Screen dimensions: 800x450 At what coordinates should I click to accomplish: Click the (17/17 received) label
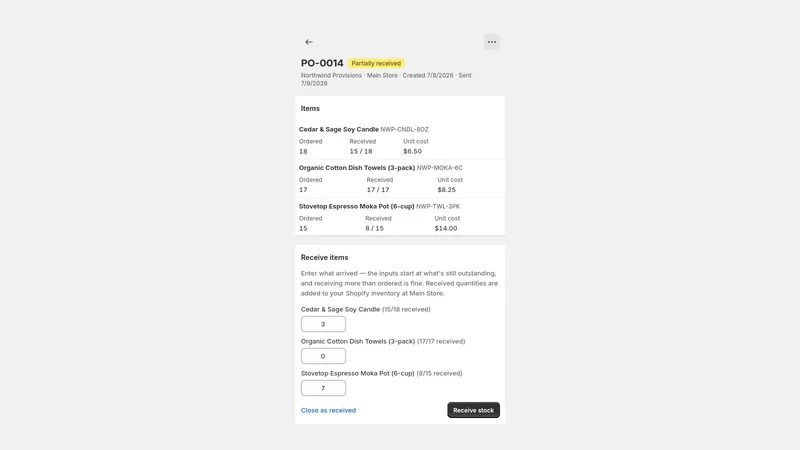(441, 341)
